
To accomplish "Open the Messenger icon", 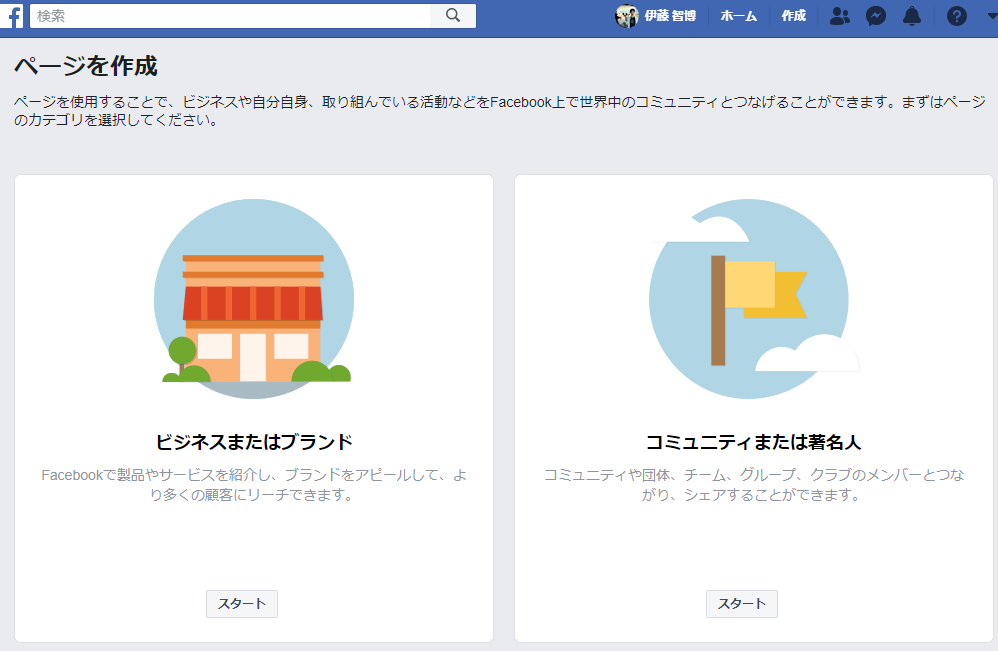I will [876, 16].
